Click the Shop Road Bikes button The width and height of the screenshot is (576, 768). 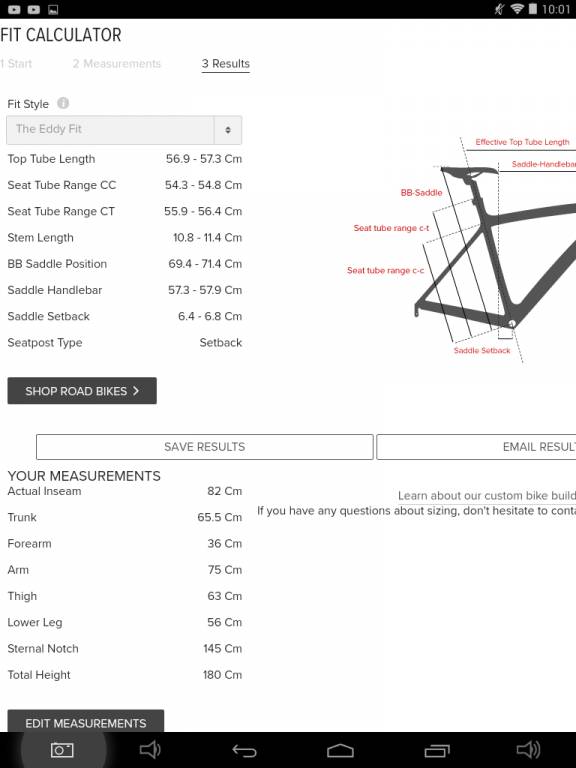coord(82,391)
